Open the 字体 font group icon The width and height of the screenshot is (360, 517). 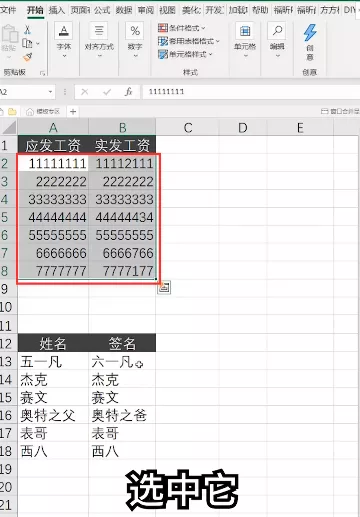tap(64, 31)
